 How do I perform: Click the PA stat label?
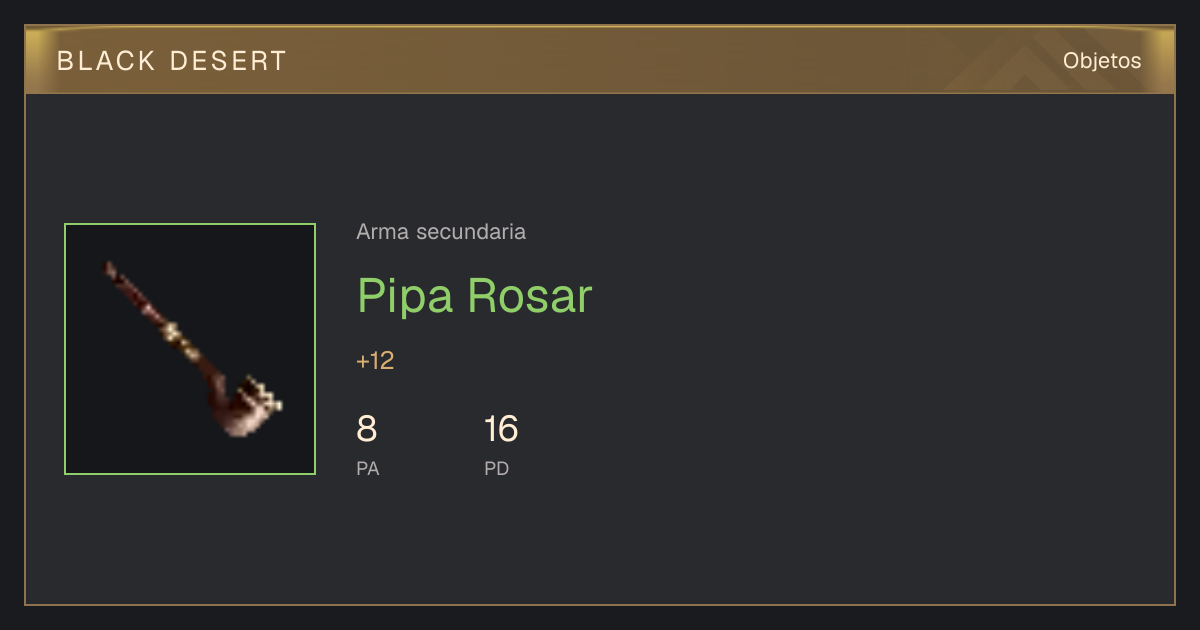[368, 468]
